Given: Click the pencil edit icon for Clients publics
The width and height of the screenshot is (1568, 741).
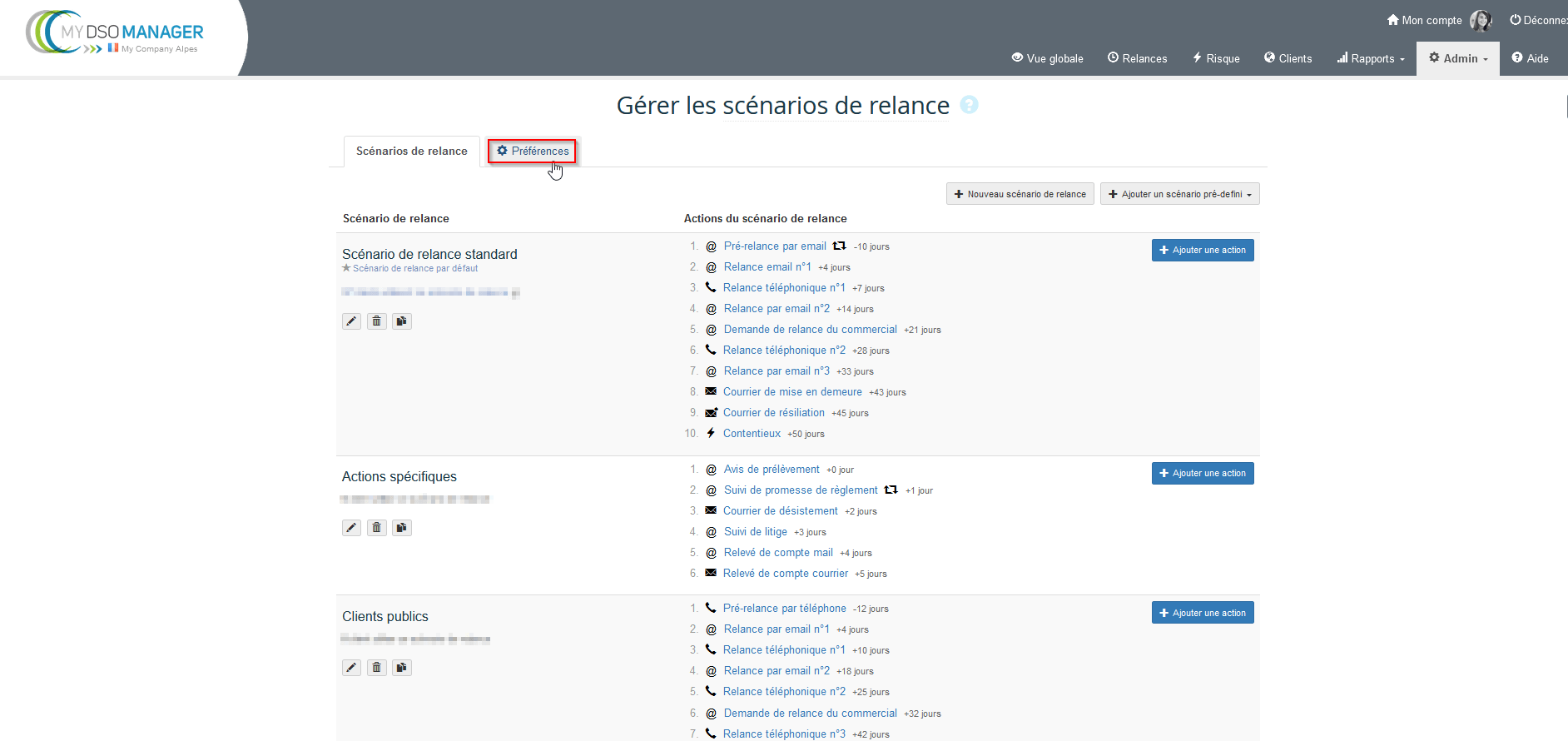Looking at the screenshot, I should pos(351,668).
